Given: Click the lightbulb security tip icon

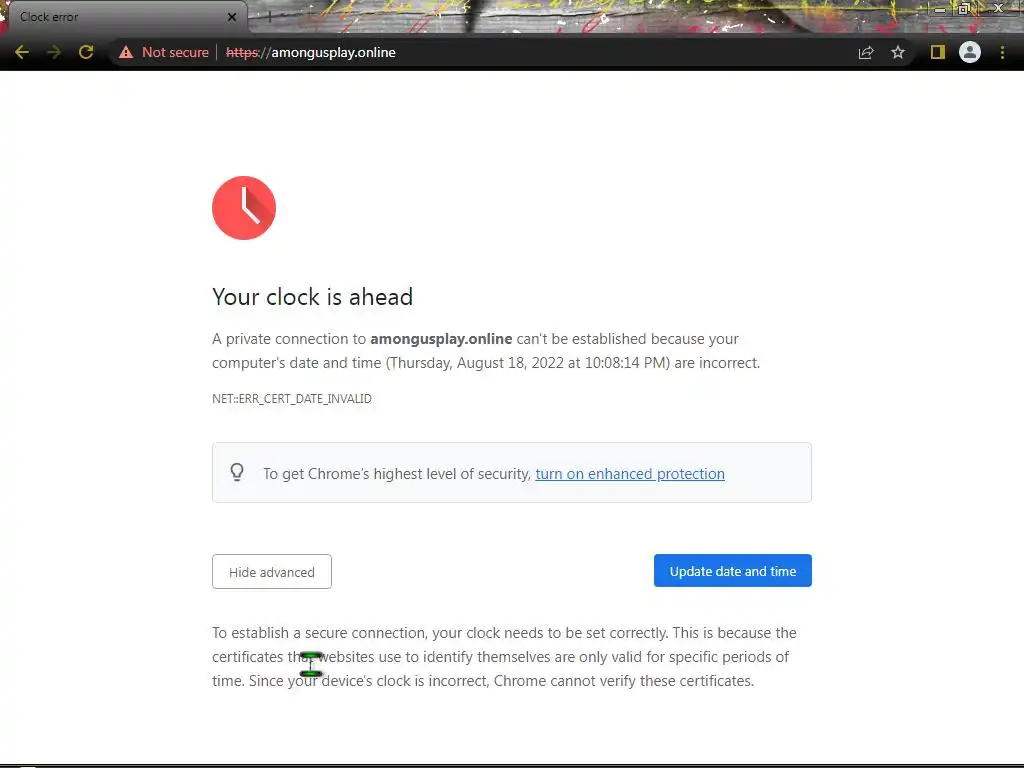Looking at the screenshot, I should pyautogui.click(x=237, y=472).
